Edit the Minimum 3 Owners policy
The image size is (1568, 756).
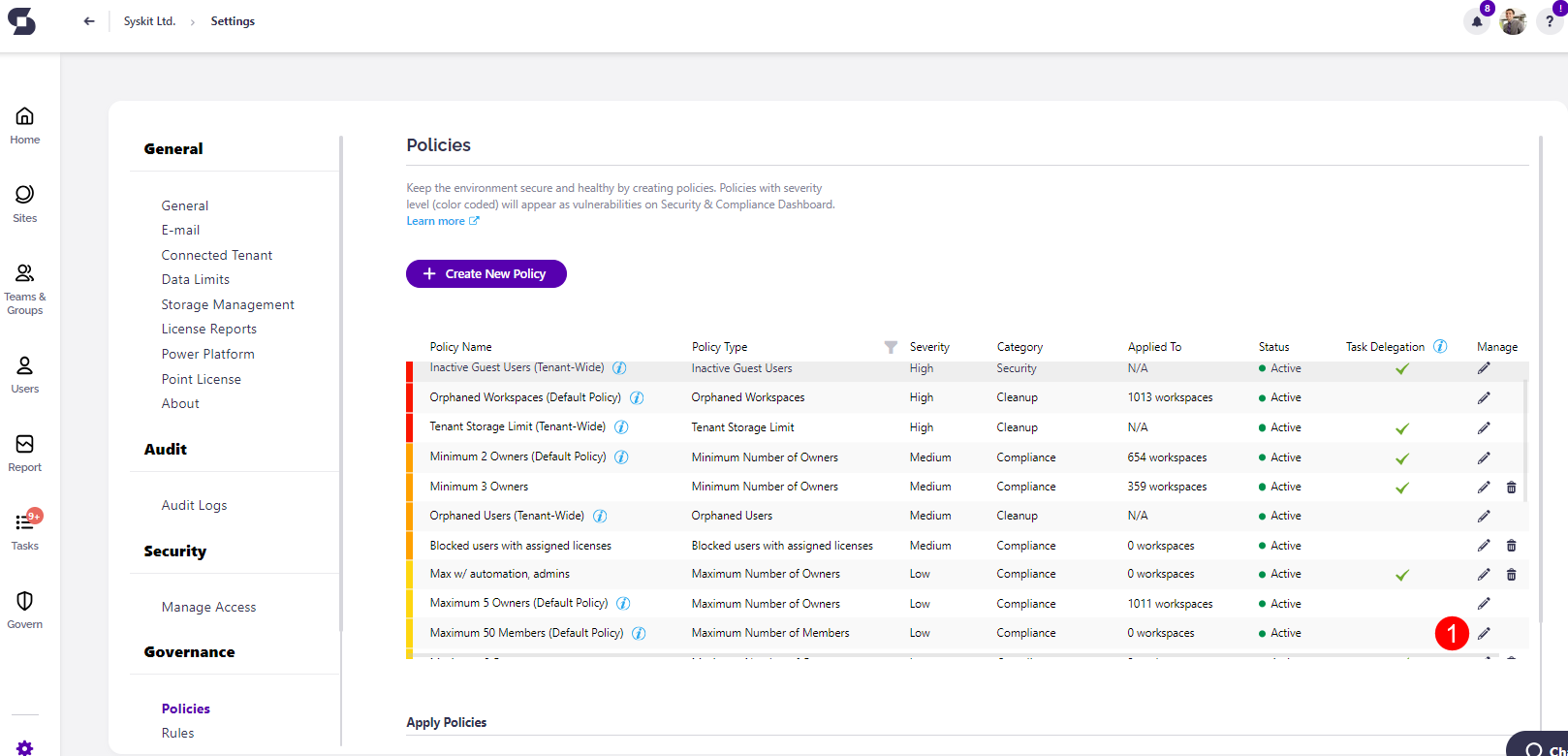click(1484, 487)
